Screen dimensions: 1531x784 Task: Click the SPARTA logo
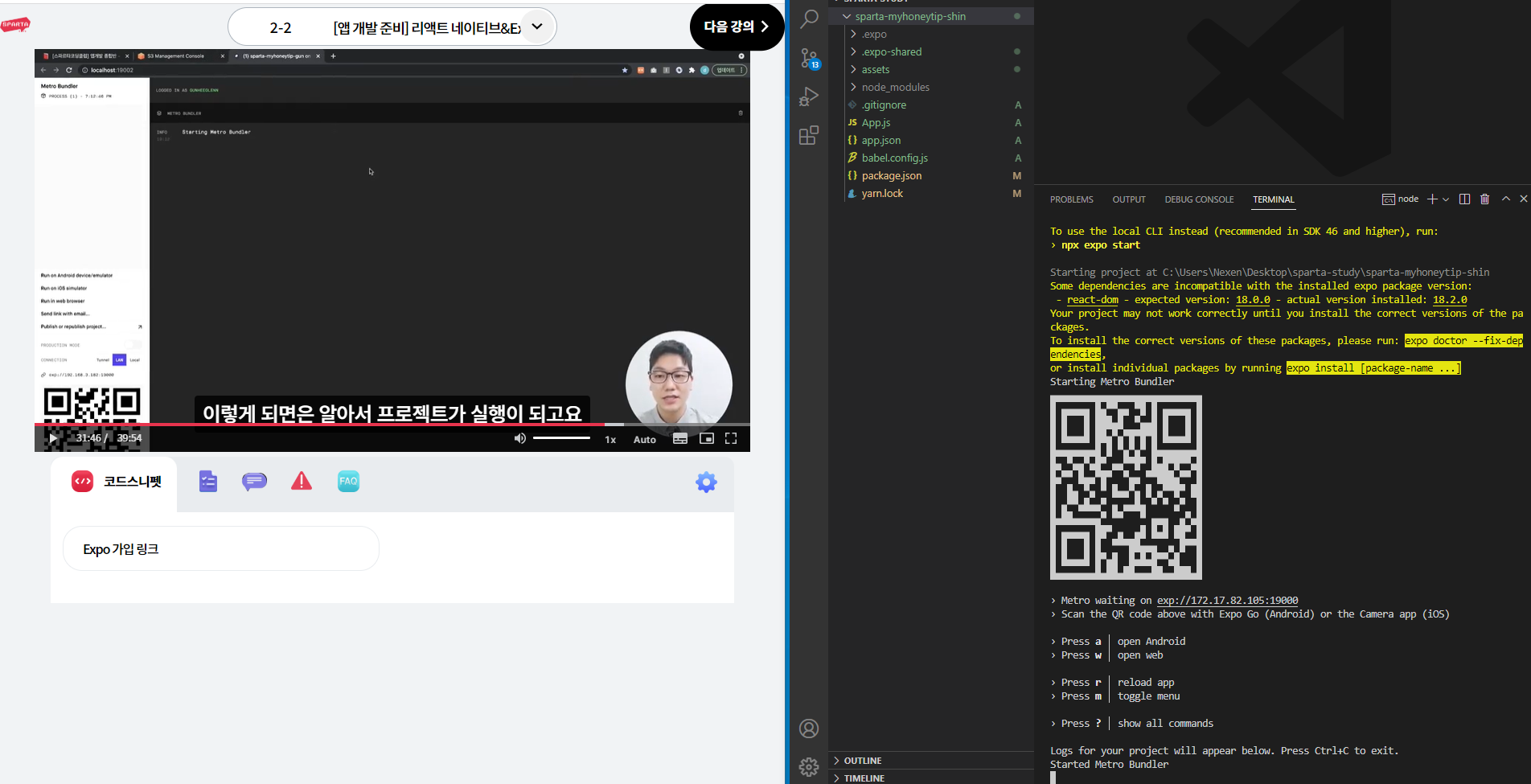click(x=15, y=25)
